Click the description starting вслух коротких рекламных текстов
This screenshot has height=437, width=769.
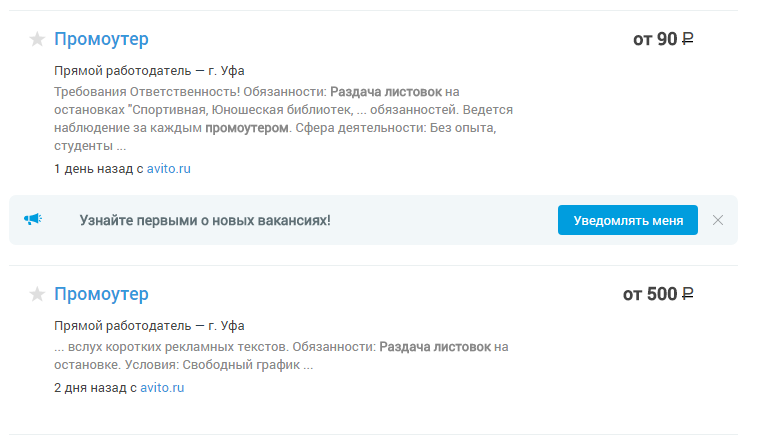point(281,356)
